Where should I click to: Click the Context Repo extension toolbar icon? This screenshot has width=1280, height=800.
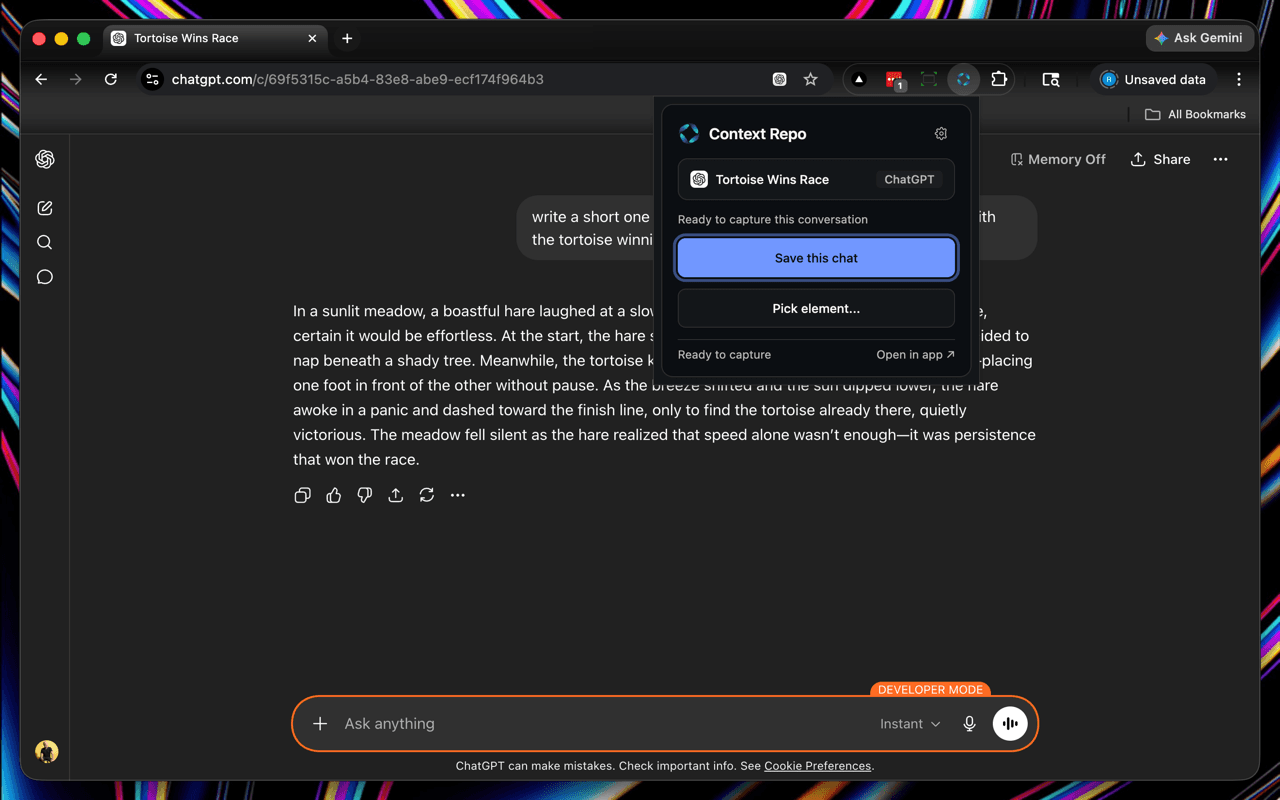click(x=963, y=79)
